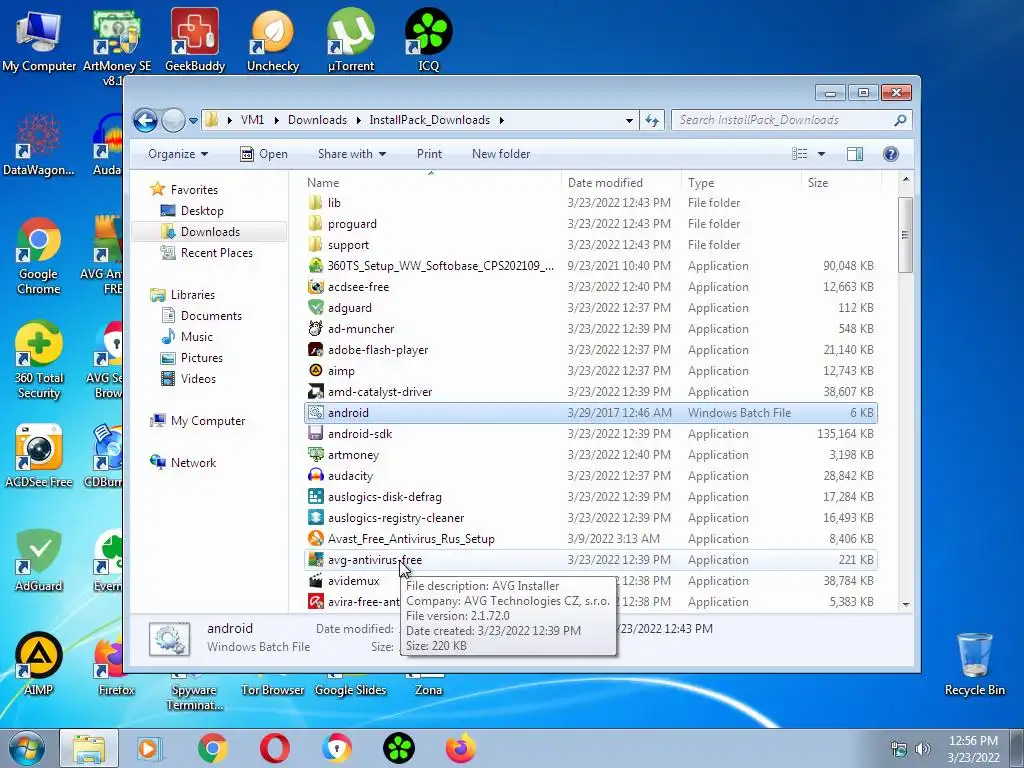Click the vertical scrollbar thumb
Viewport: 1024px width, 768px height.
tap(905, 234)
